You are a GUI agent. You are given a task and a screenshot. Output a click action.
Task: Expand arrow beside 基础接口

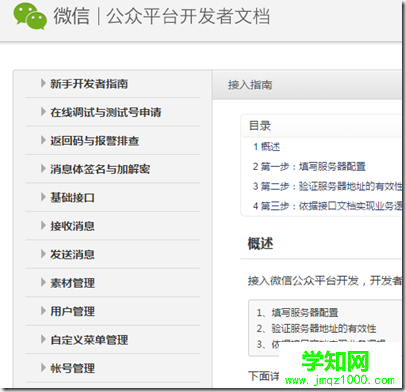coord(43,197)
